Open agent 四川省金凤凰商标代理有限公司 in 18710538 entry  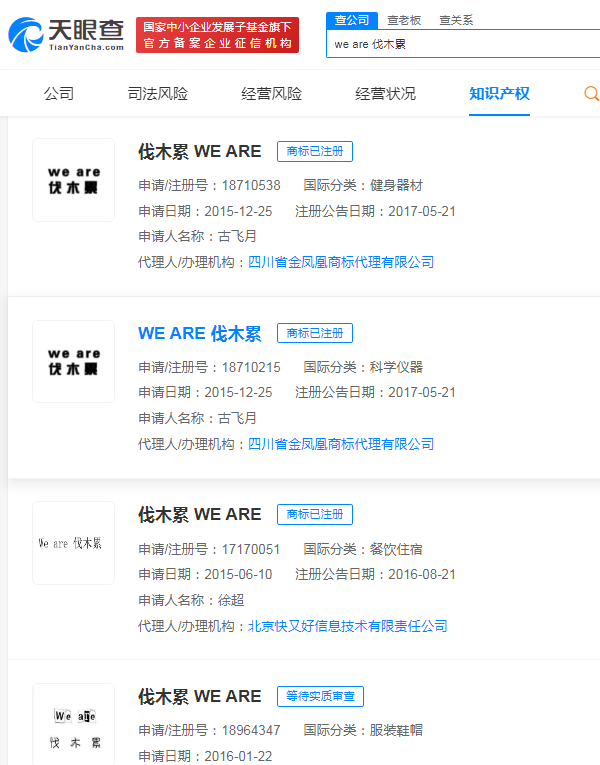pyautogui.click(x=341, y=262)
